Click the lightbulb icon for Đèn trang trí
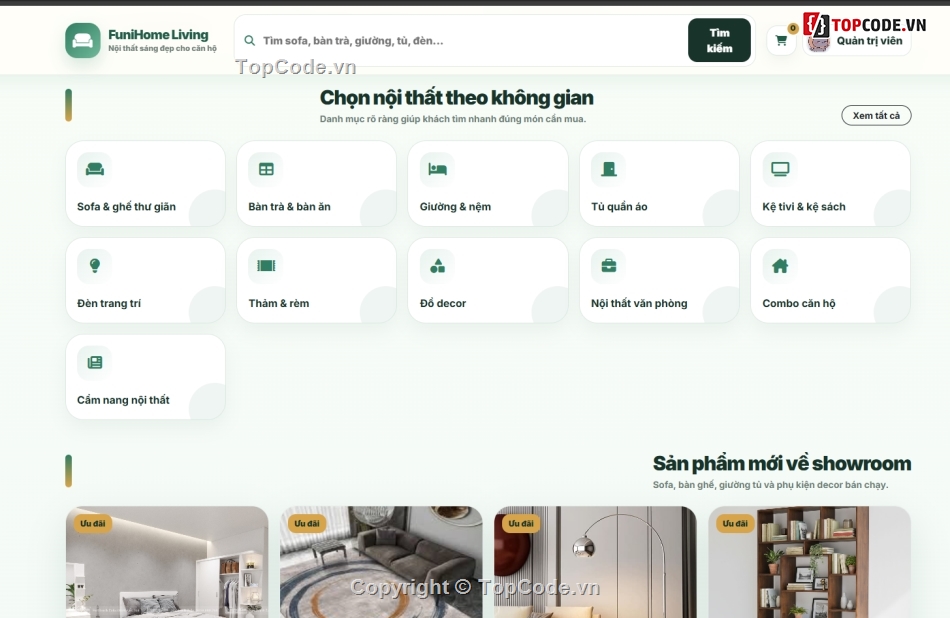Screen dimensions: 950x618 click(95, 265)
